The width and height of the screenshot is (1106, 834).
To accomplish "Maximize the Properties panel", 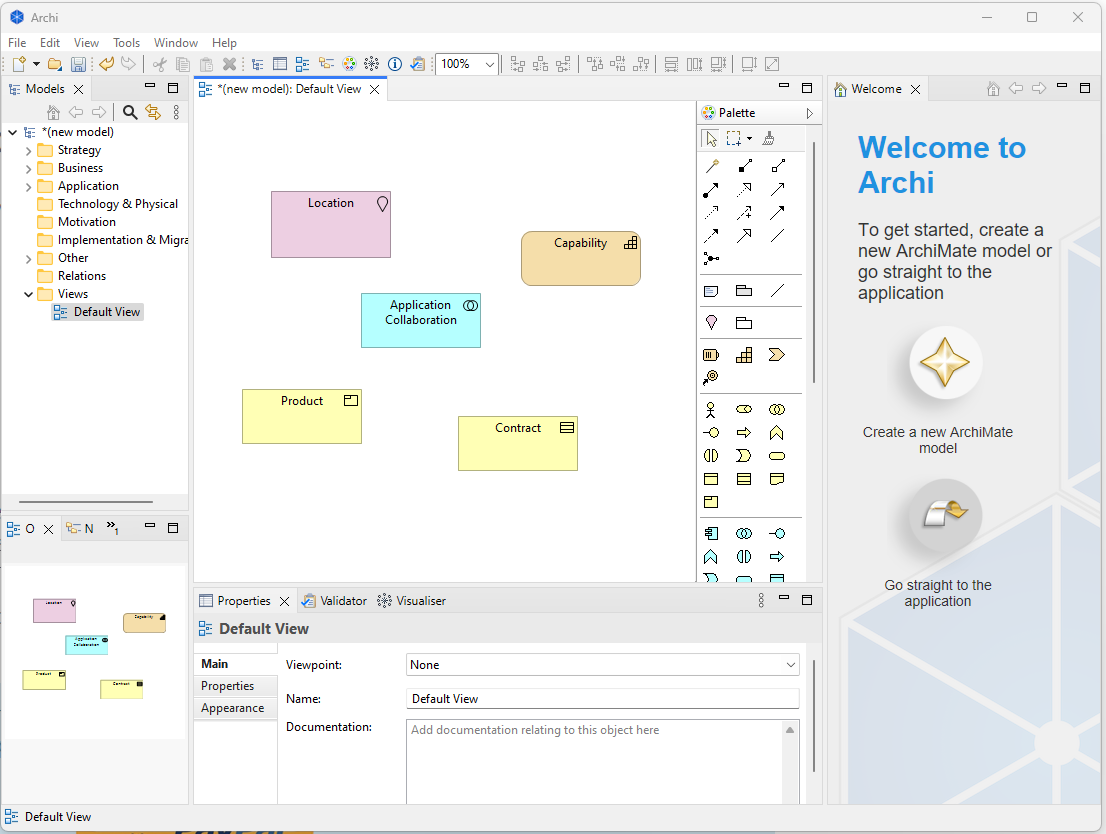I will click(807, 600).
